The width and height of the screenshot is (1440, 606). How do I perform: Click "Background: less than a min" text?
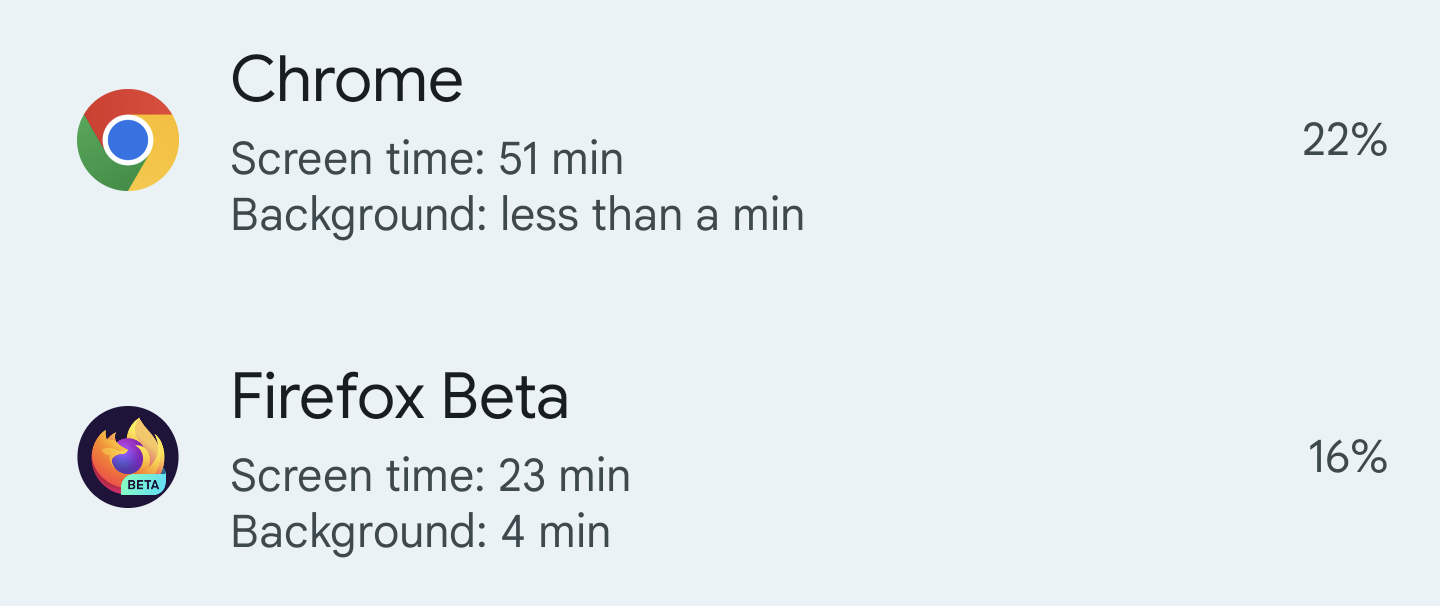pos(517,215)
